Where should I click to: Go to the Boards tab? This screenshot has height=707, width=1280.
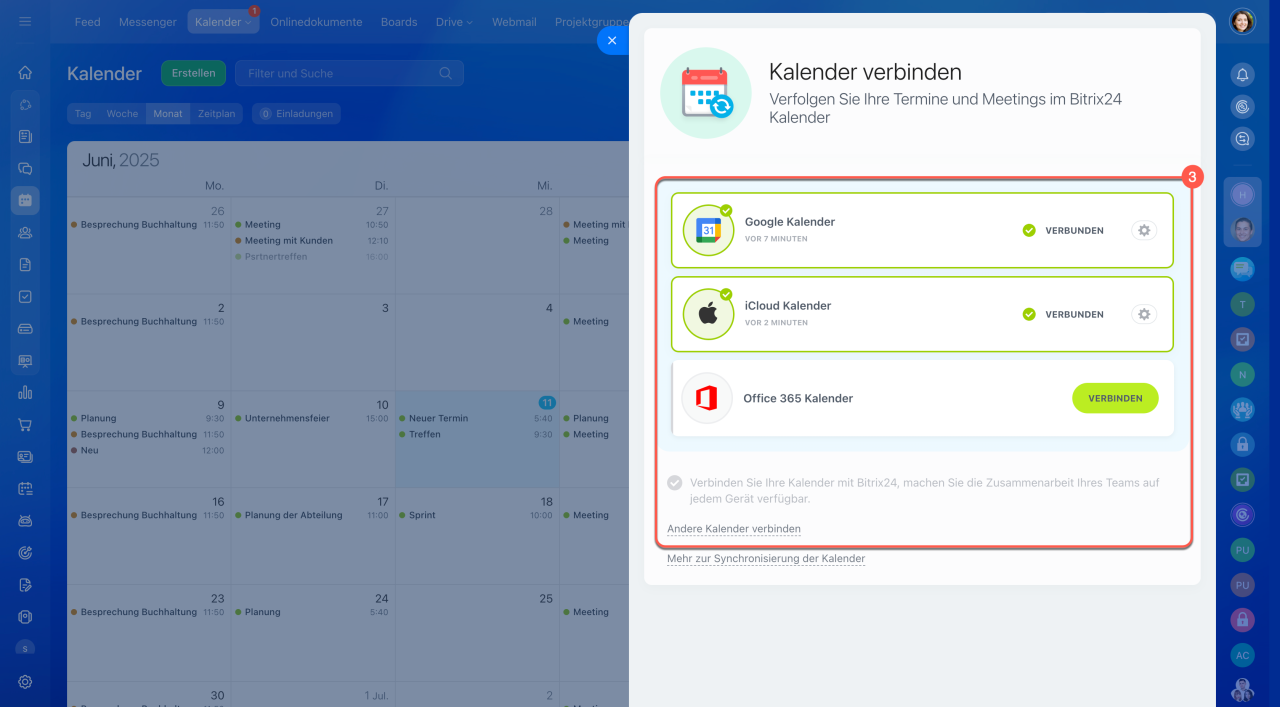pos(399,22)
